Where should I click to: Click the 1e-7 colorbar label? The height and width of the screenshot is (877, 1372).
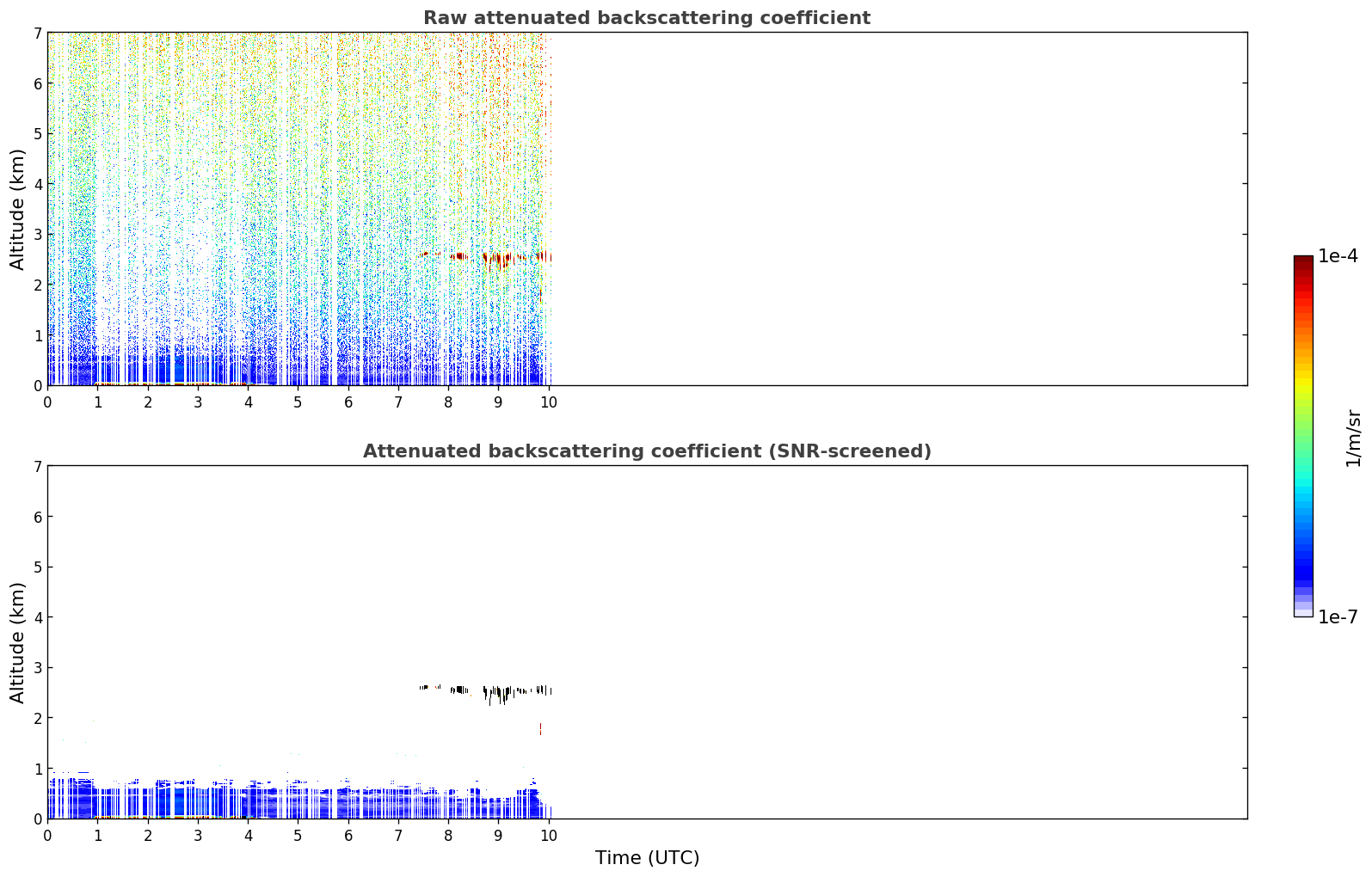pos(1338,616)
